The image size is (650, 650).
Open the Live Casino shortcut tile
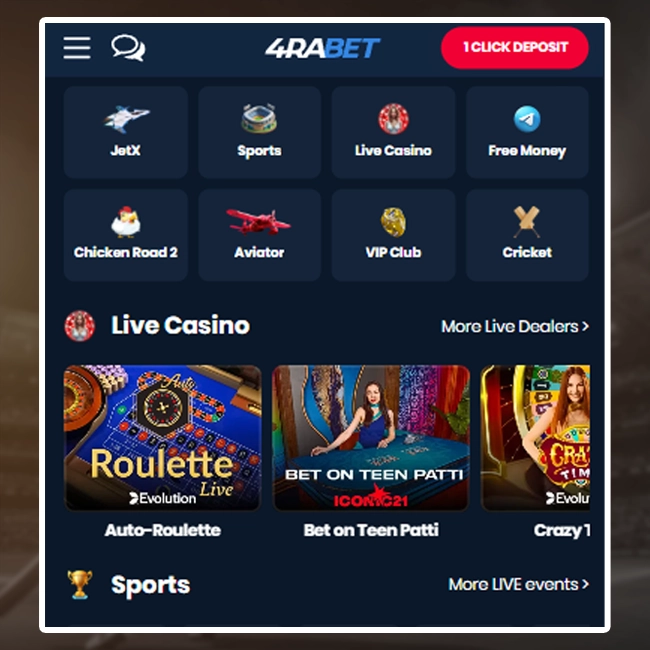pos(393,132)
